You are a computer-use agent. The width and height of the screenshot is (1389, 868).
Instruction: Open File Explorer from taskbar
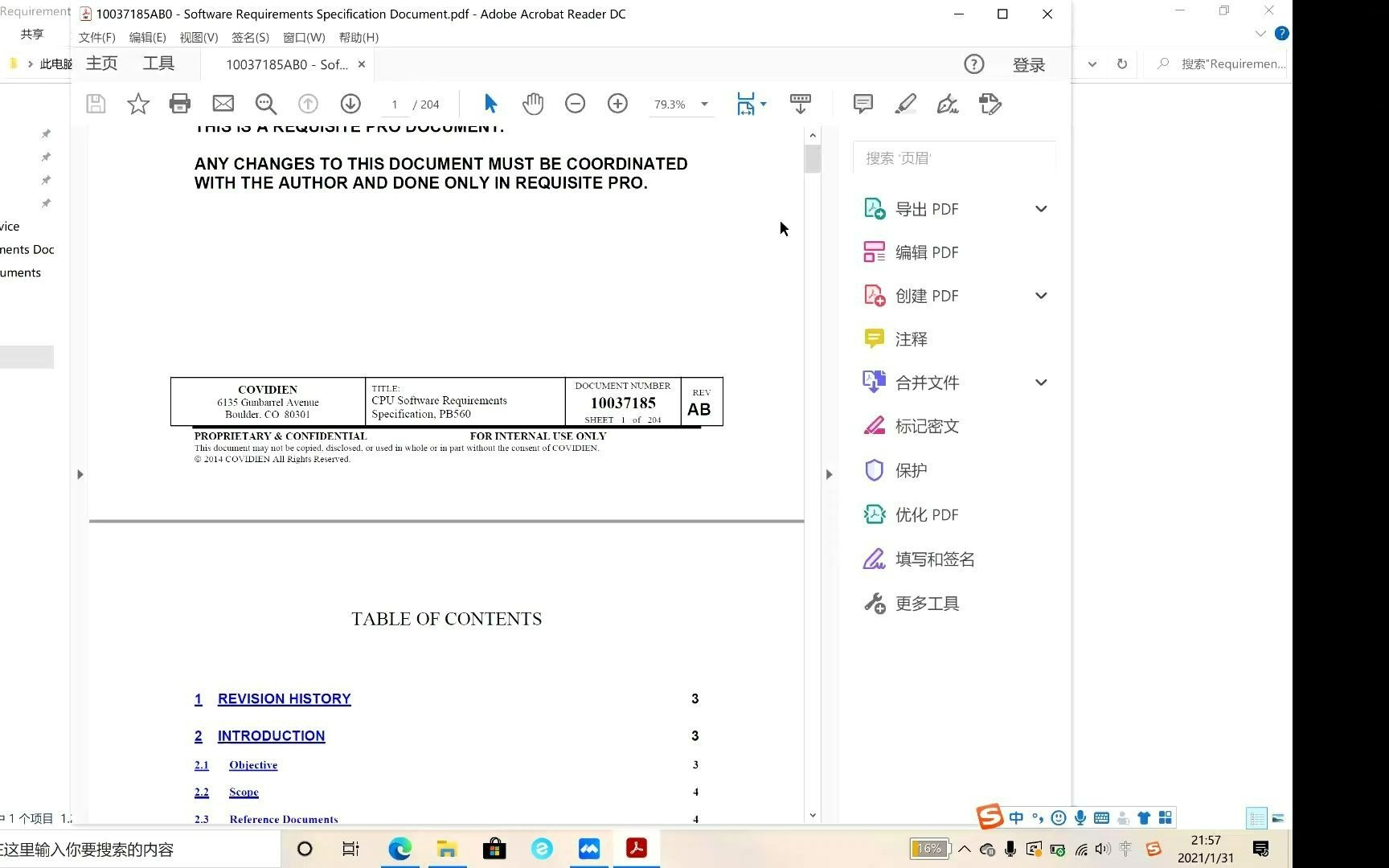447,849
